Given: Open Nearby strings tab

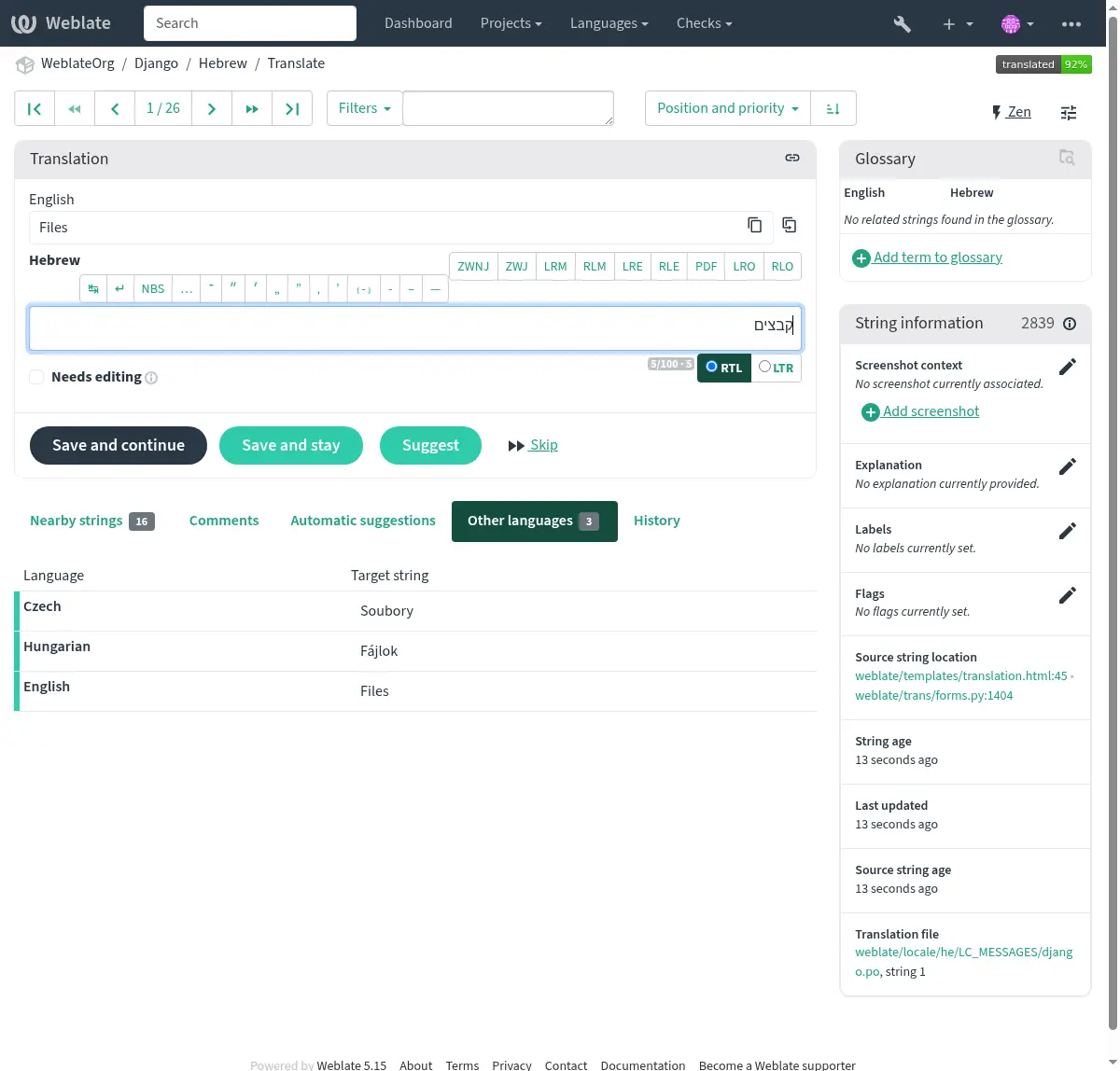Looking at the screenshot, I should 92,521.
